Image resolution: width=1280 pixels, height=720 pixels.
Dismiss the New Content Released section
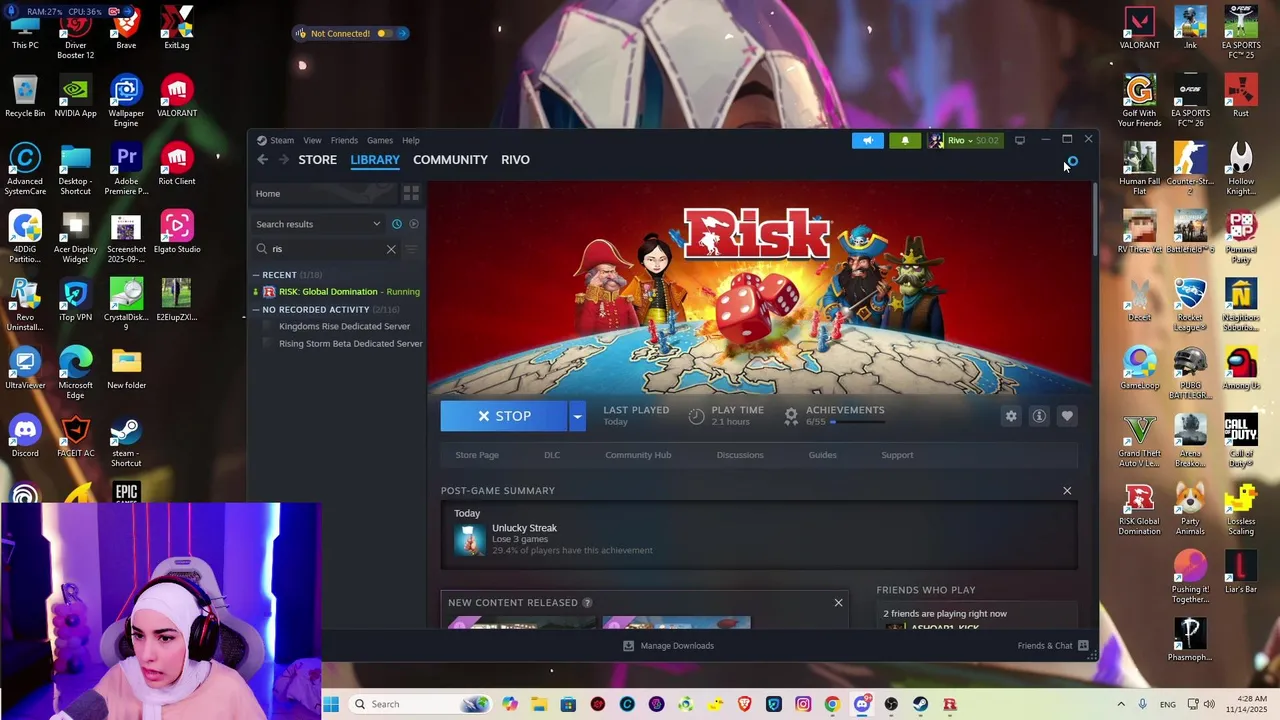(838, 602)
